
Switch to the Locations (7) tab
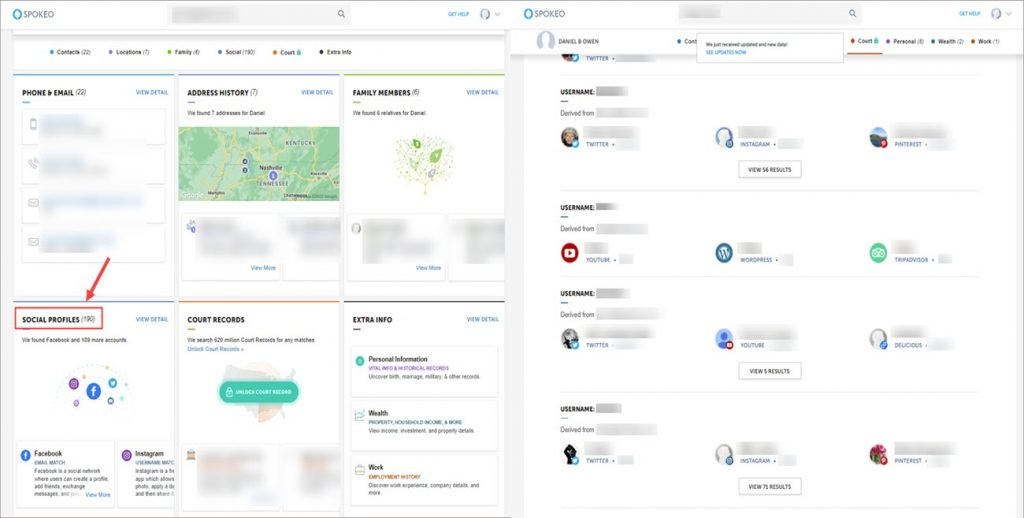click(129, 52)
